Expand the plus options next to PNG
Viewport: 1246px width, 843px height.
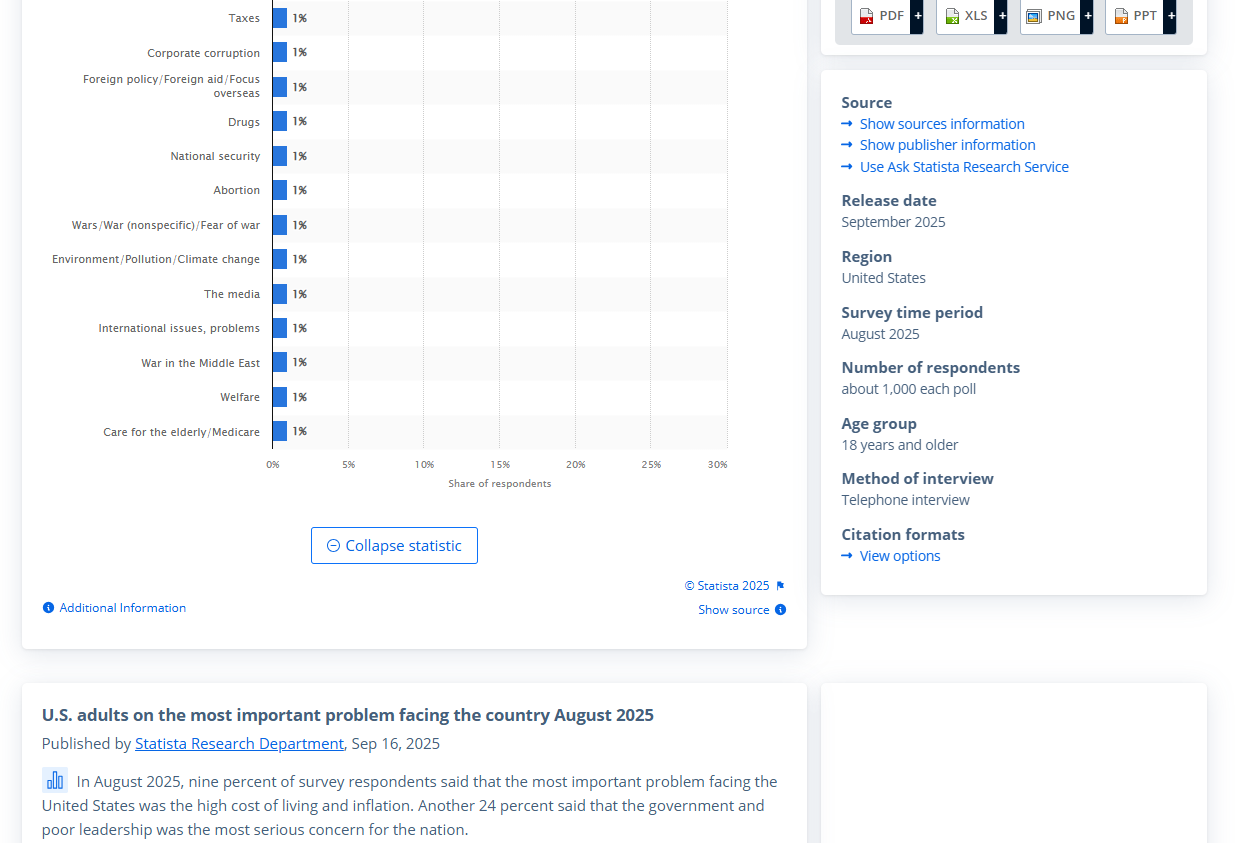coord(1086,16)
